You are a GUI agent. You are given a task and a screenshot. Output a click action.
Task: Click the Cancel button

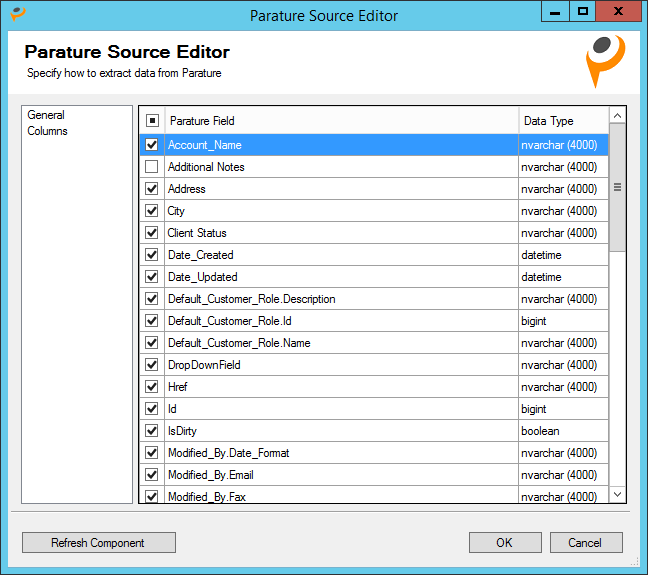tap(586, 542)
